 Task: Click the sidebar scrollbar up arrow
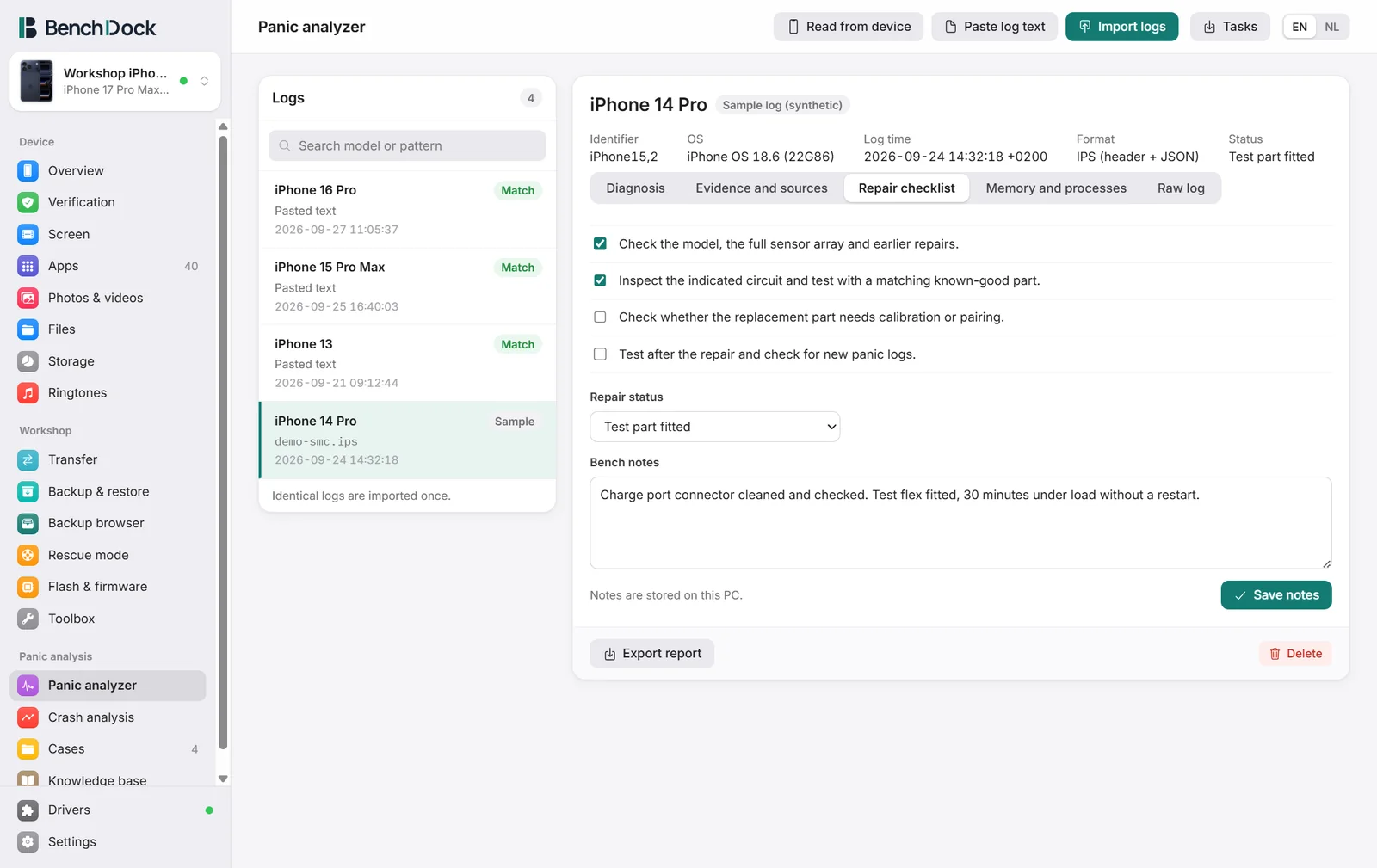tap(223, 126)
